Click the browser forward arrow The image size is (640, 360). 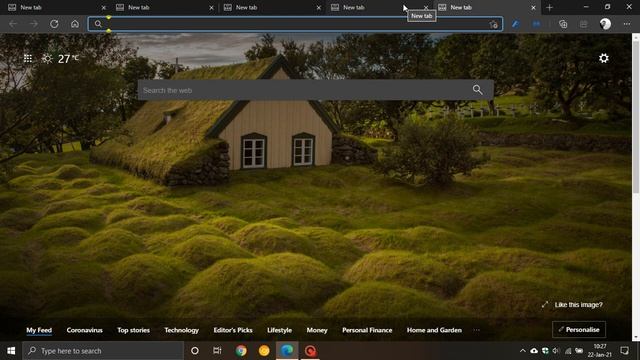point(33,24)
